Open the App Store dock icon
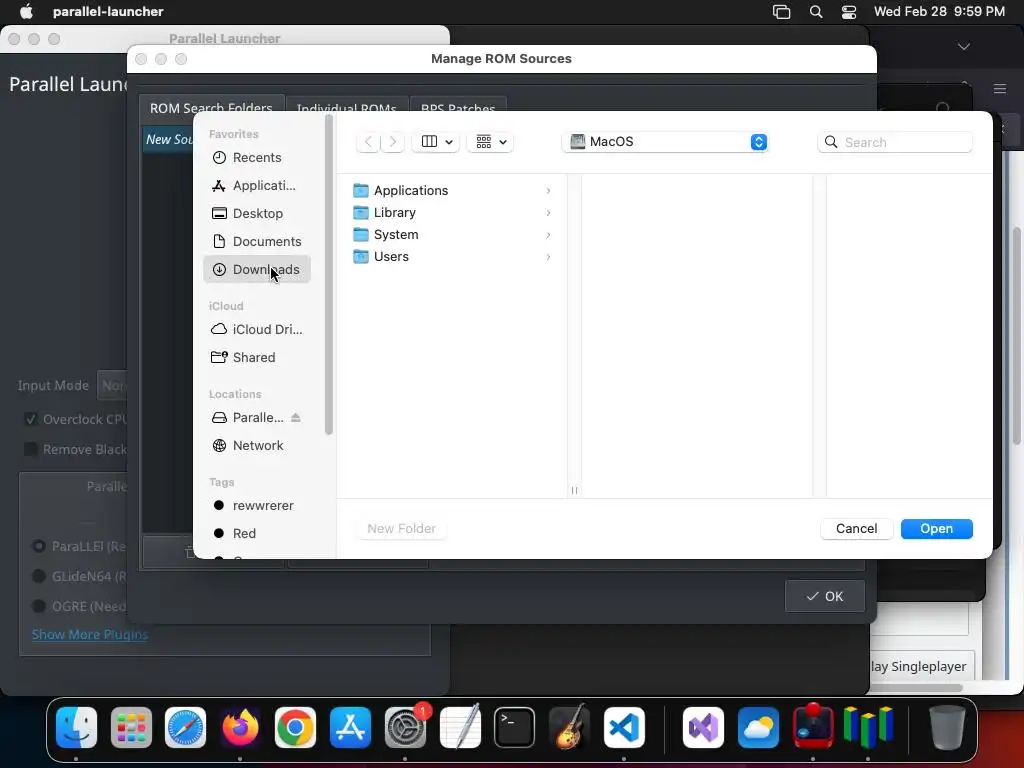Image resolution: width=1024 pixels, height=768 pixels. pos(350,728)
